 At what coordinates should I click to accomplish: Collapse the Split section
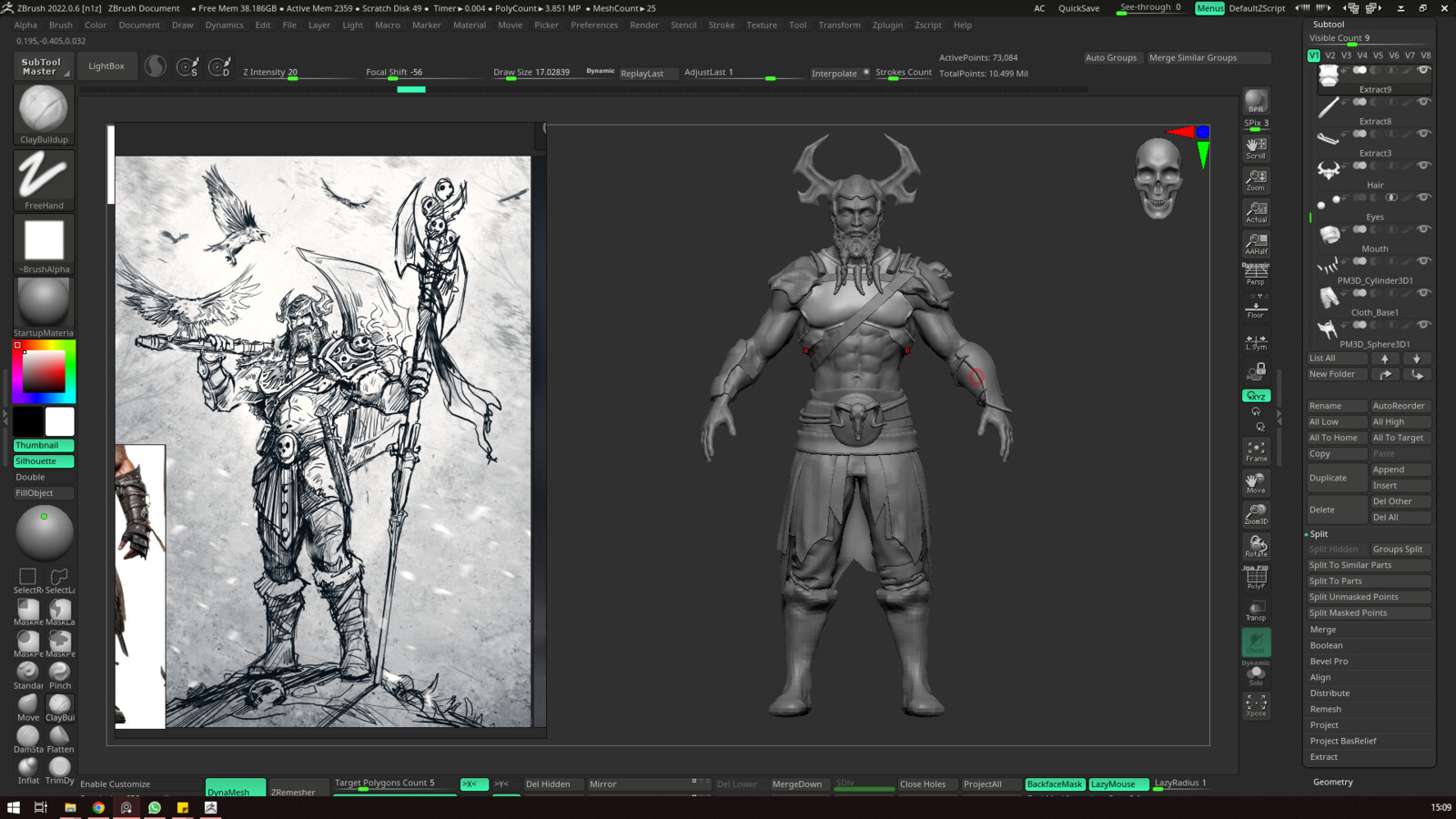click(x=1319, y=534)
